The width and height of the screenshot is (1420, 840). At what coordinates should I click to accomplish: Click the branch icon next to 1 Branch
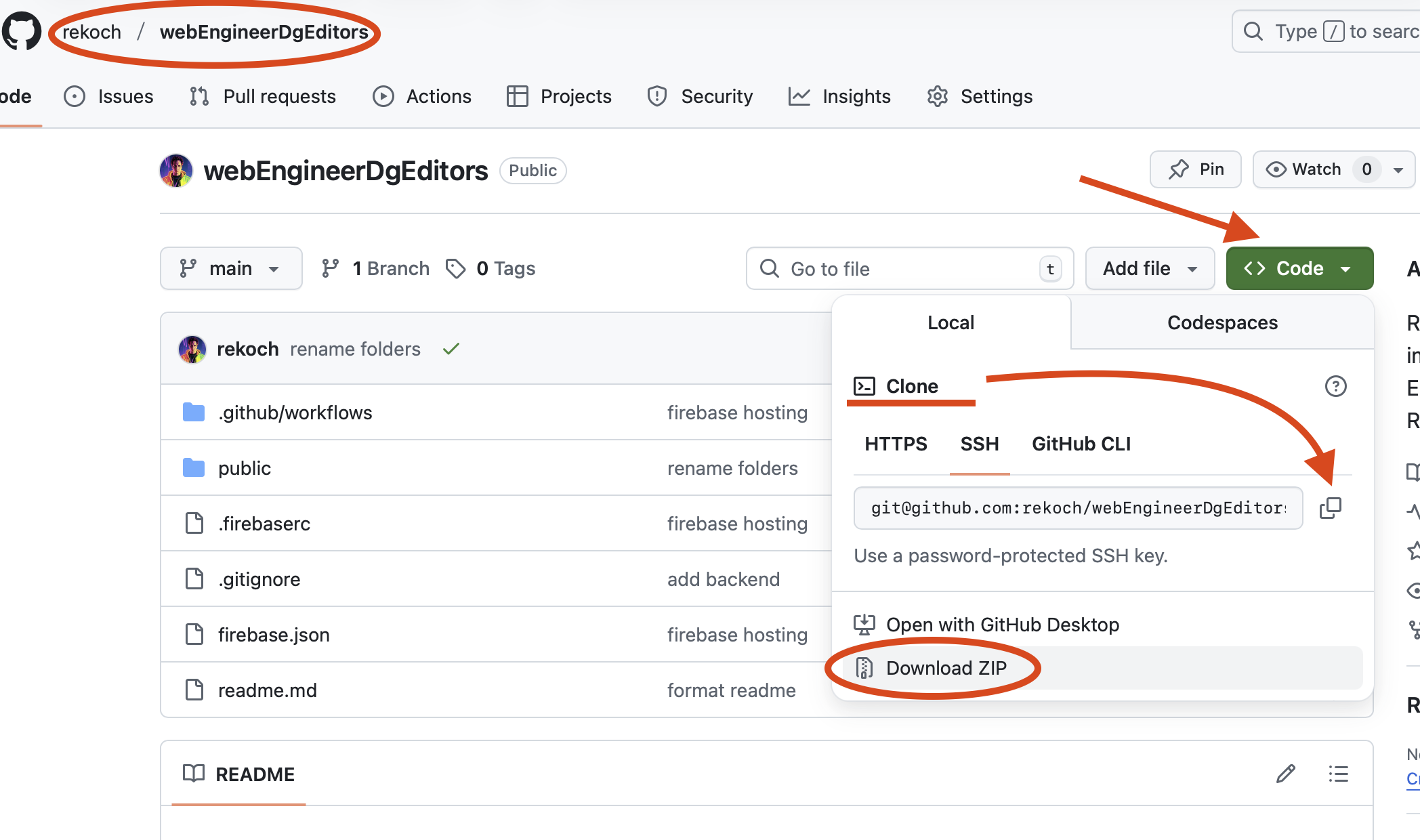pyautogui.click(x=331, y=268)
